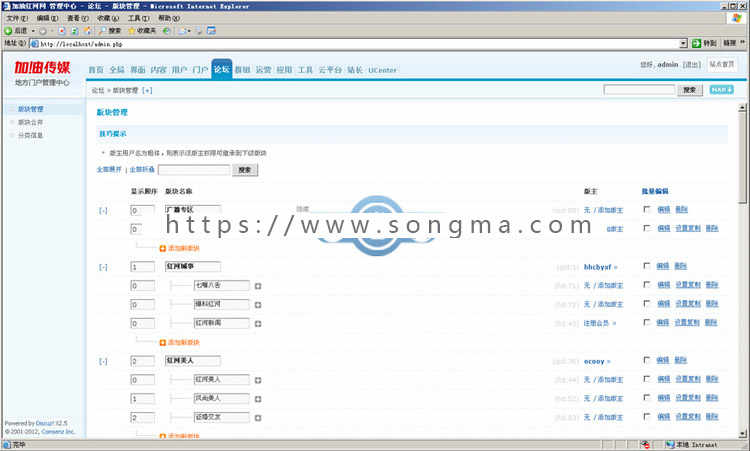This screenshot has width=750, height=451.
Task: Click the blue MAP button icon
Action: coord(721,89)
